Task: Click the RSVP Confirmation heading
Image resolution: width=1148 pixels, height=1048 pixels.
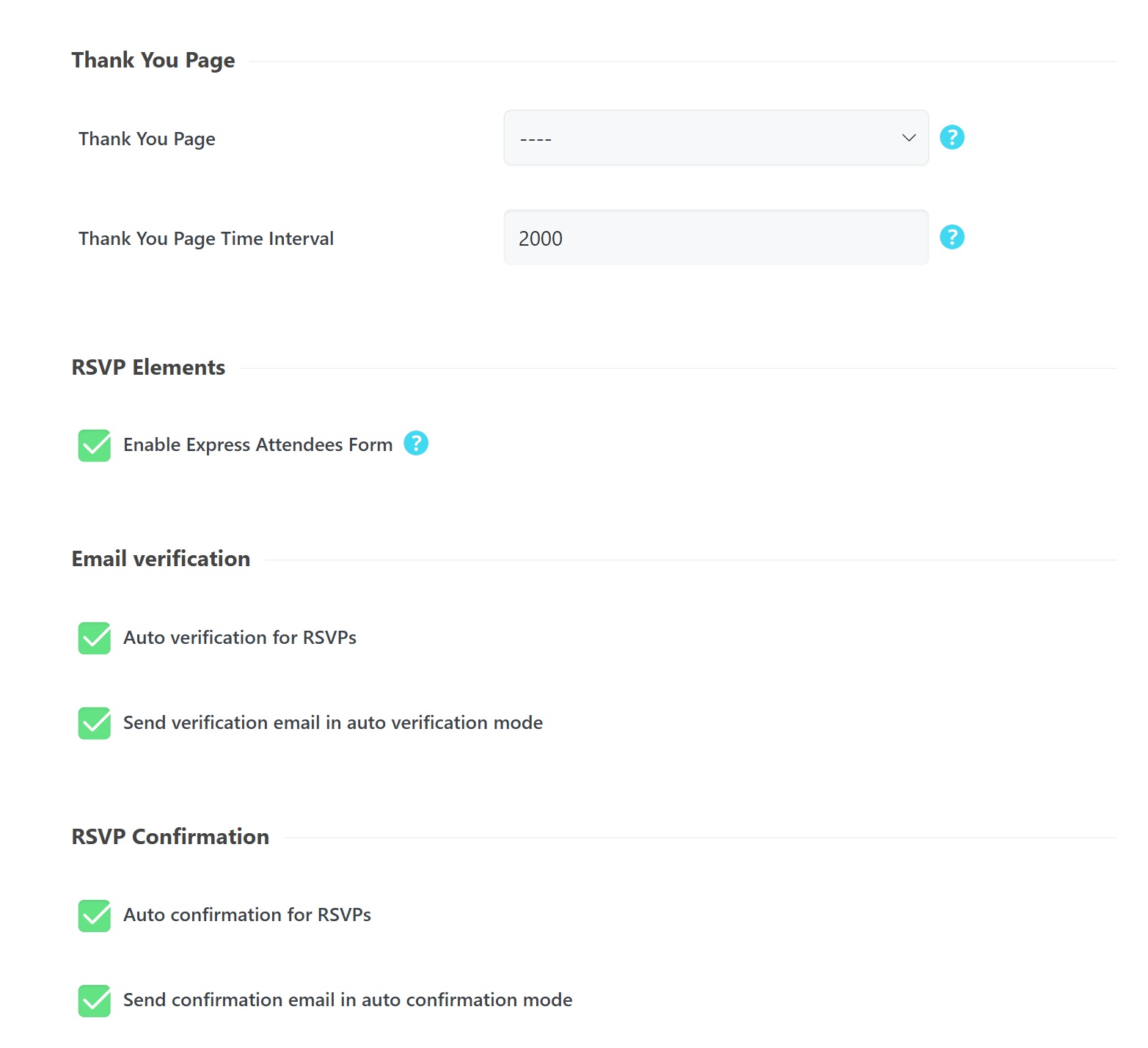Action: (169, 836)
